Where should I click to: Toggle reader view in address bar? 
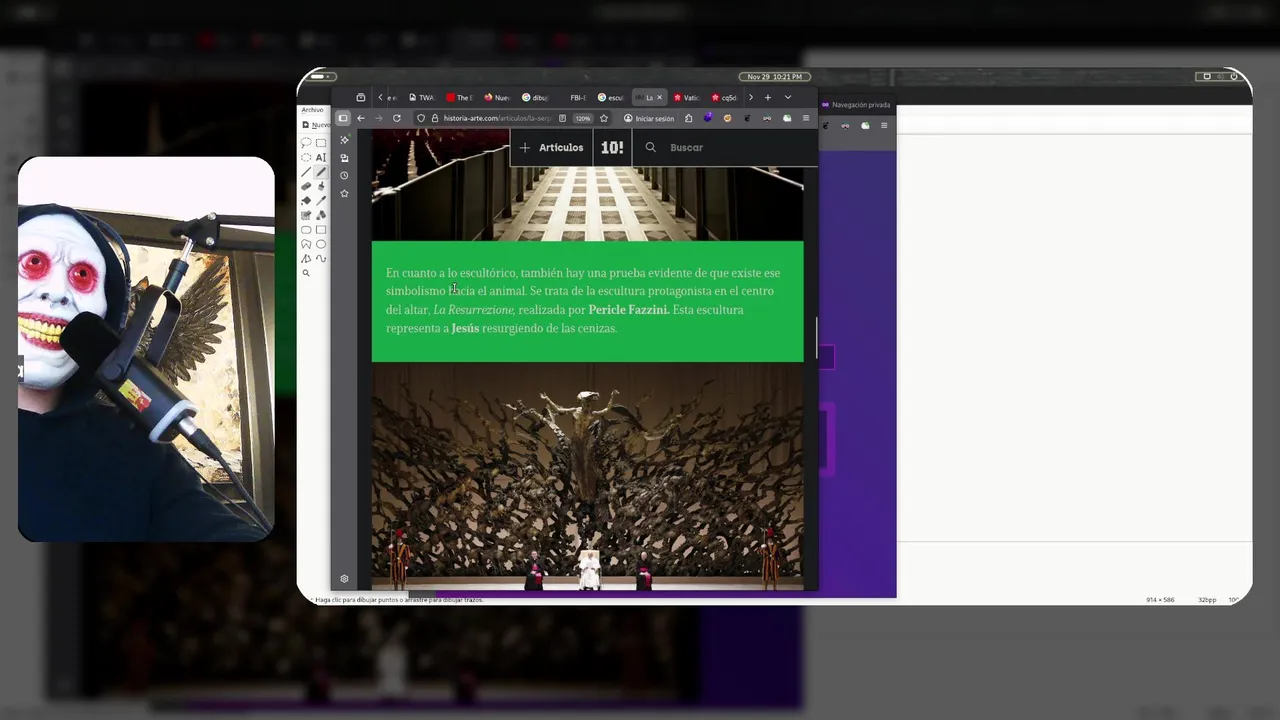(x=563, y=118)
